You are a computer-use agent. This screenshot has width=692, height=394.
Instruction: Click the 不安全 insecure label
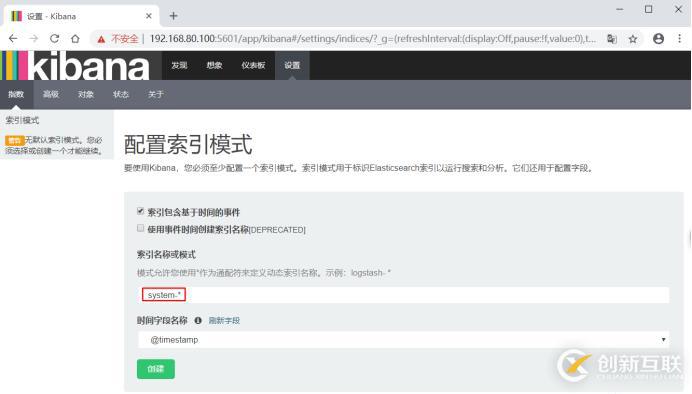click(x=125, y=39)
